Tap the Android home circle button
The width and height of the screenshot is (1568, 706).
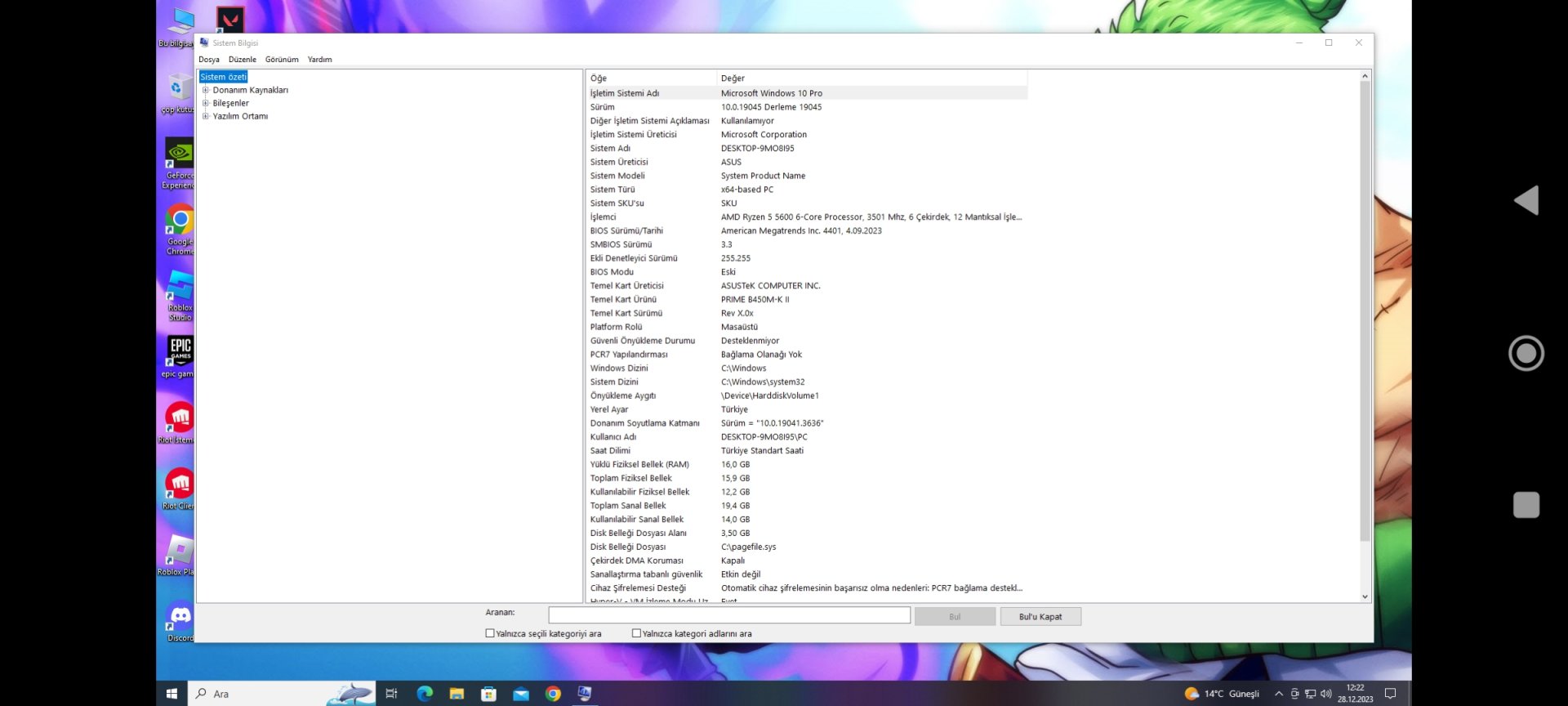[1526, 353]
